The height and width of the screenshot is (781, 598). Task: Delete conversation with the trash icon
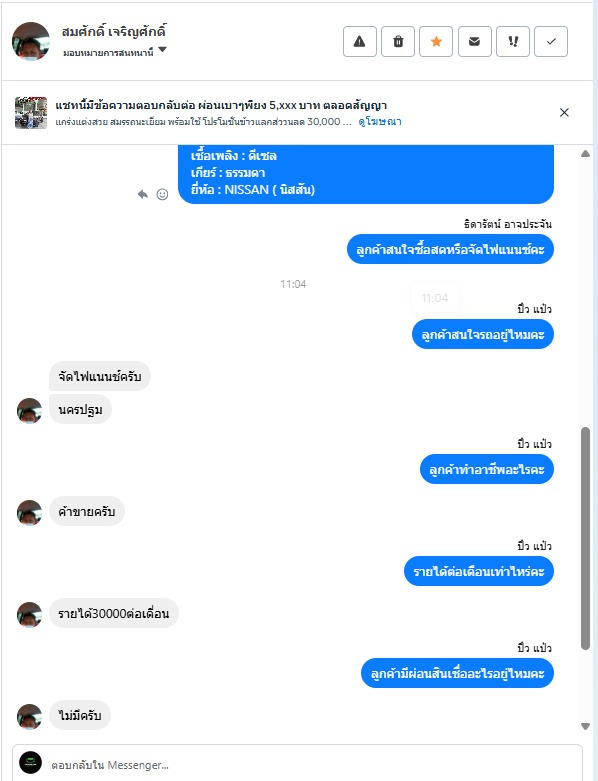tap(398, 41)
